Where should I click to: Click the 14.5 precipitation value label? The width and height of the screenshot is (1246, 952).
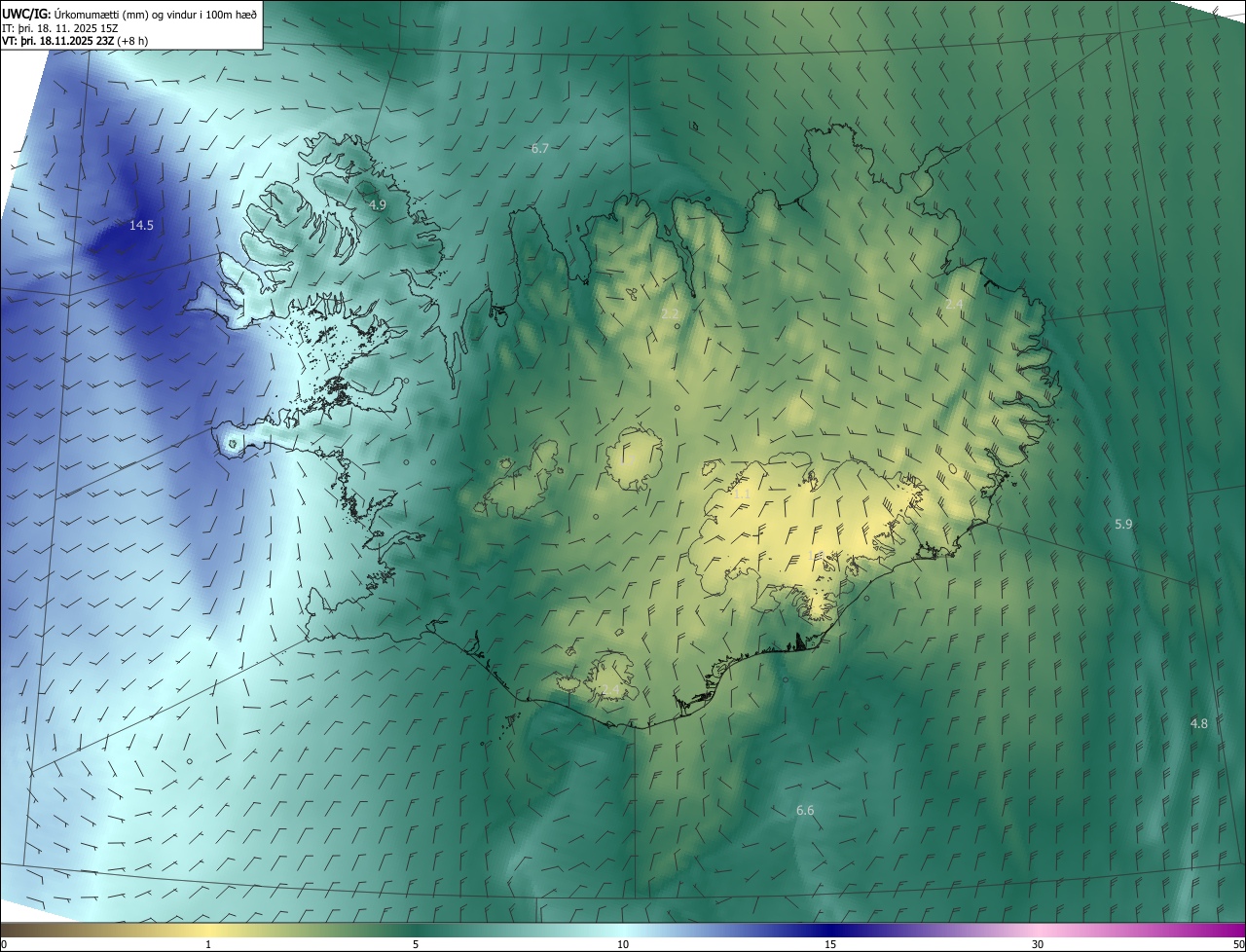[141, 225]
